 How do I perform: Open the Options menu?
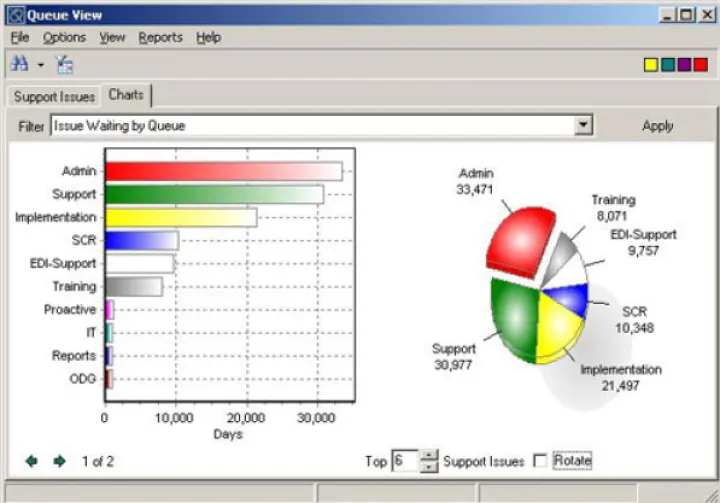pos(64,37)
